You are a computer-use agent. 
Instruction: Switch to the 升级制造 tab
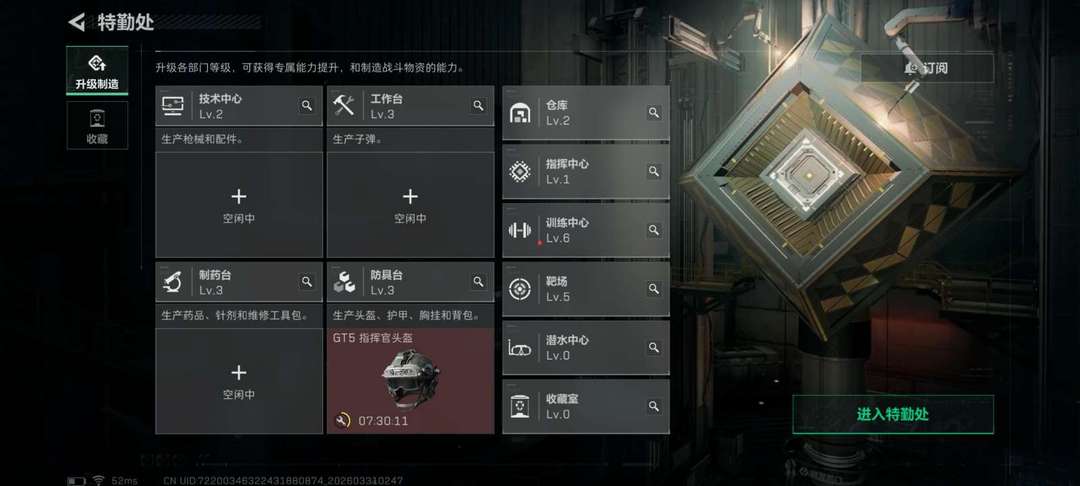(97, 70)
